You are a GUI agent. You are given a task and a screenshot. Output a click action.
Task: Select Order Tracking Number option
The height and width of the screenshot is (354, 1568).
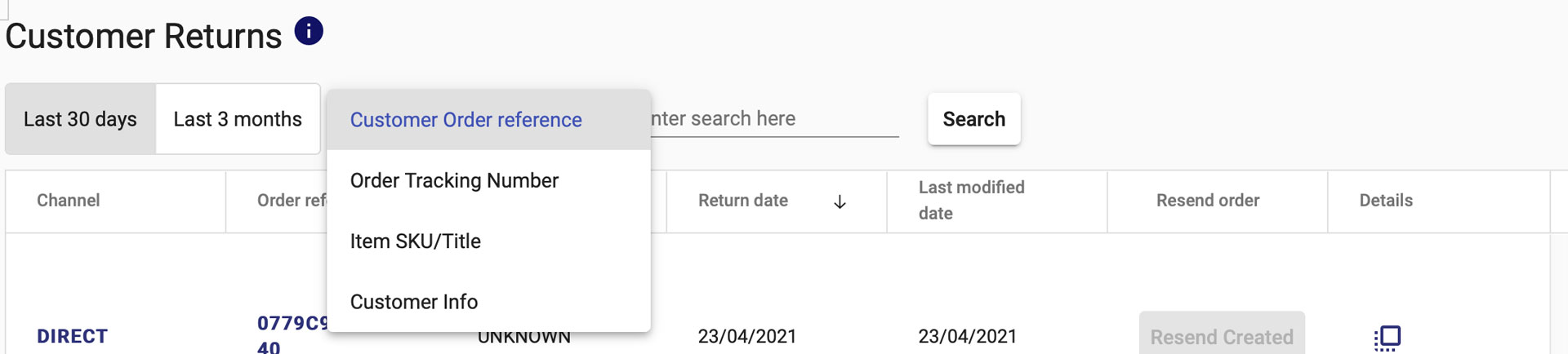click(x=454, y=180)
